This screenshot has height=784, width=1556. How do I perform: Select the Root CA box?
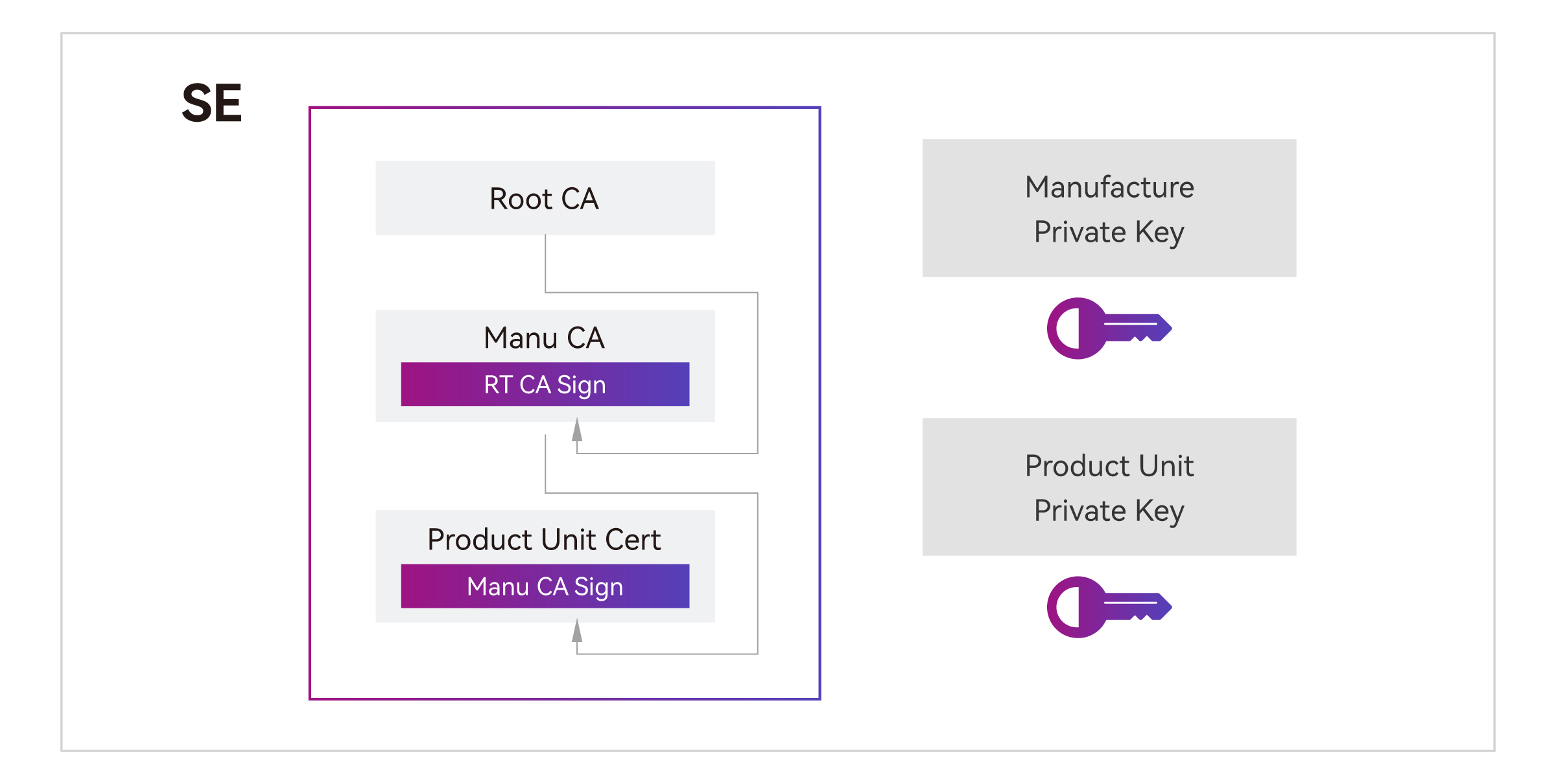[x=545, y=198]
